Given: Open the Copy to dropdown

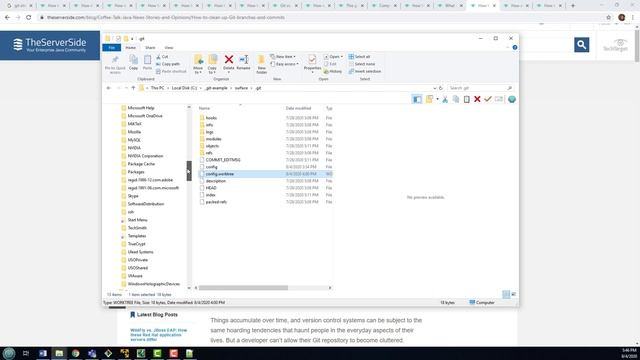Looking at the screenshot, I should (x=212, y=64).
